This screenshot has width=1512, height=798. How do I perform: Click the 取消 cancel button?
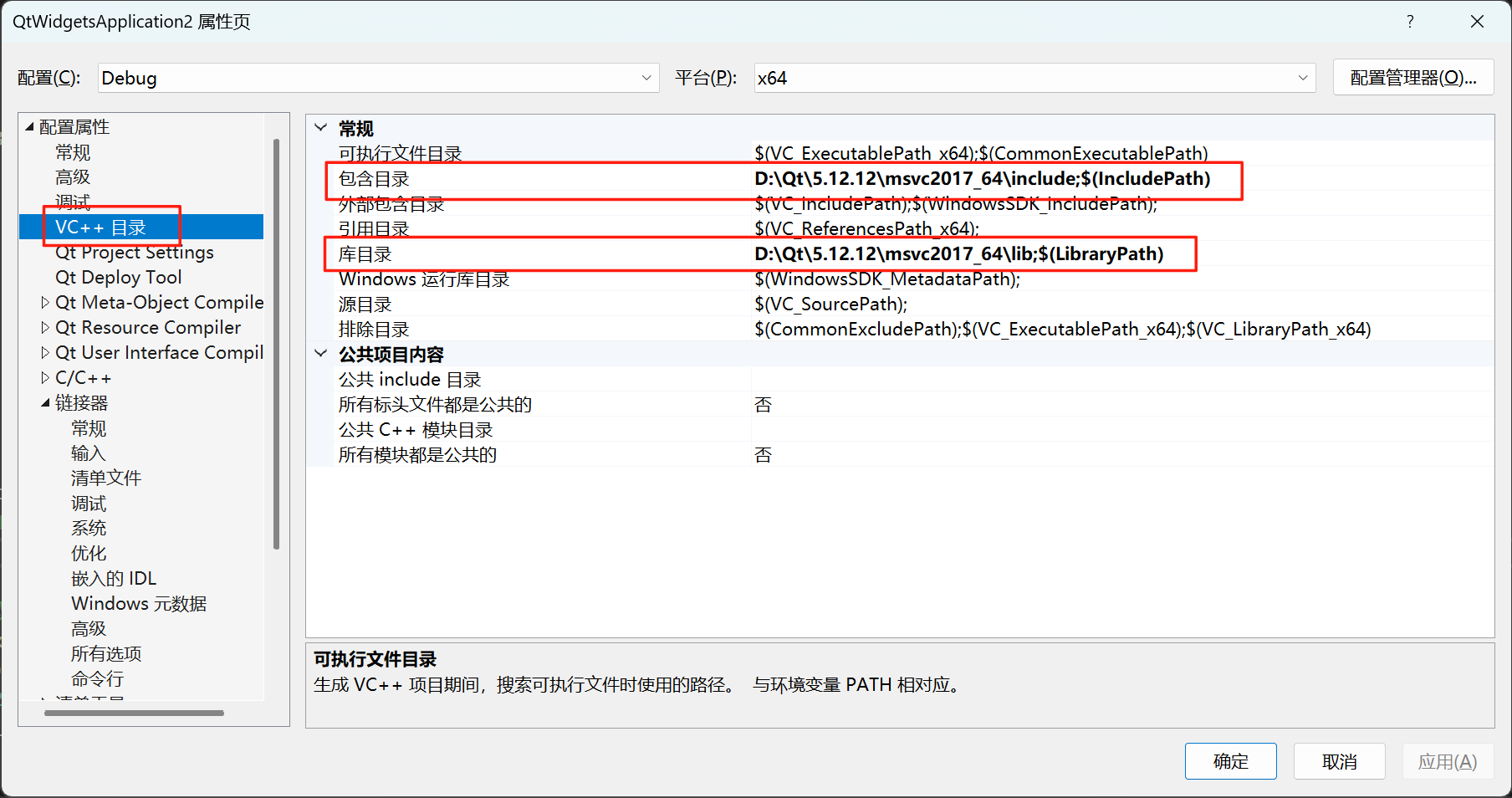(x=1339, y=761)
